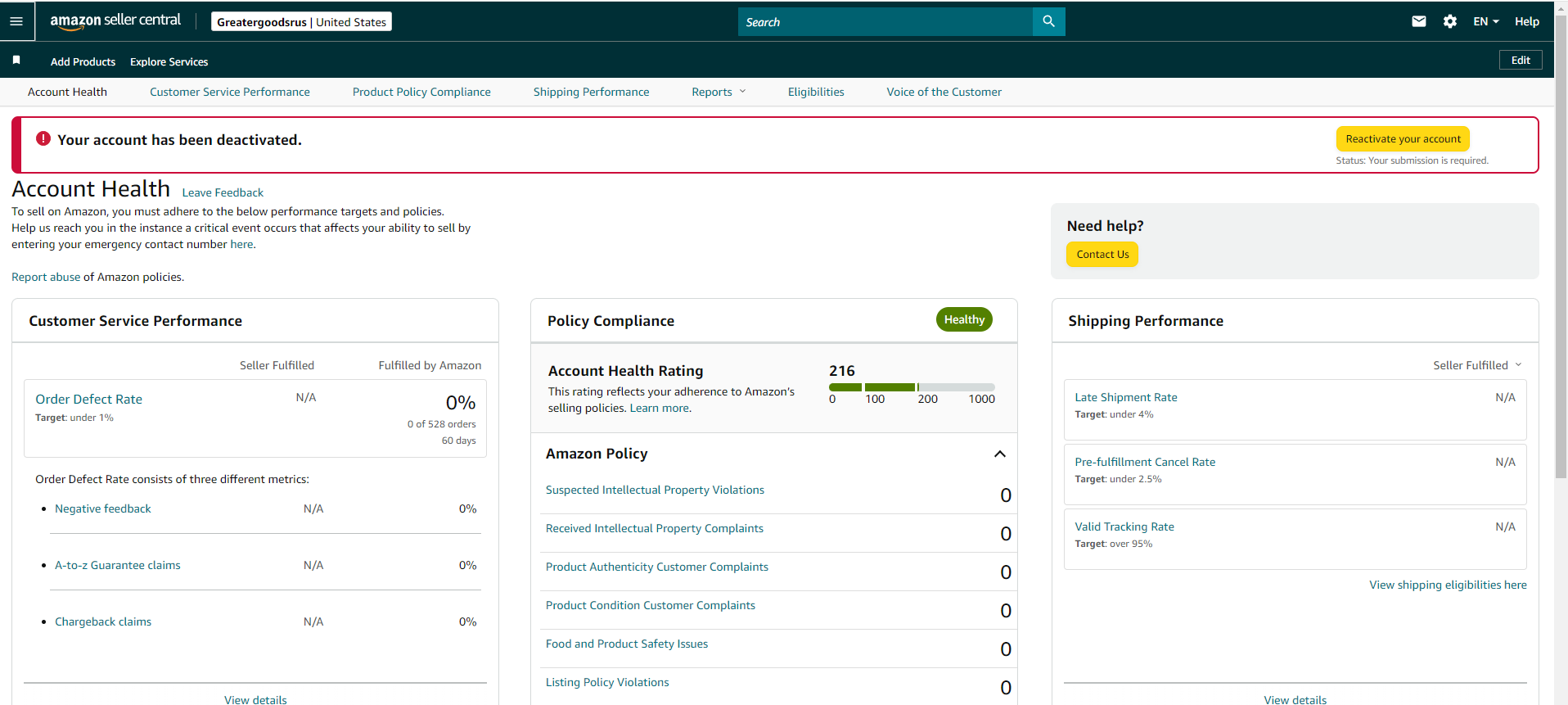The height and width of the screenshot is (705, 1568).
Task: Open Listing Policy Violations
Action: (607, 682)
